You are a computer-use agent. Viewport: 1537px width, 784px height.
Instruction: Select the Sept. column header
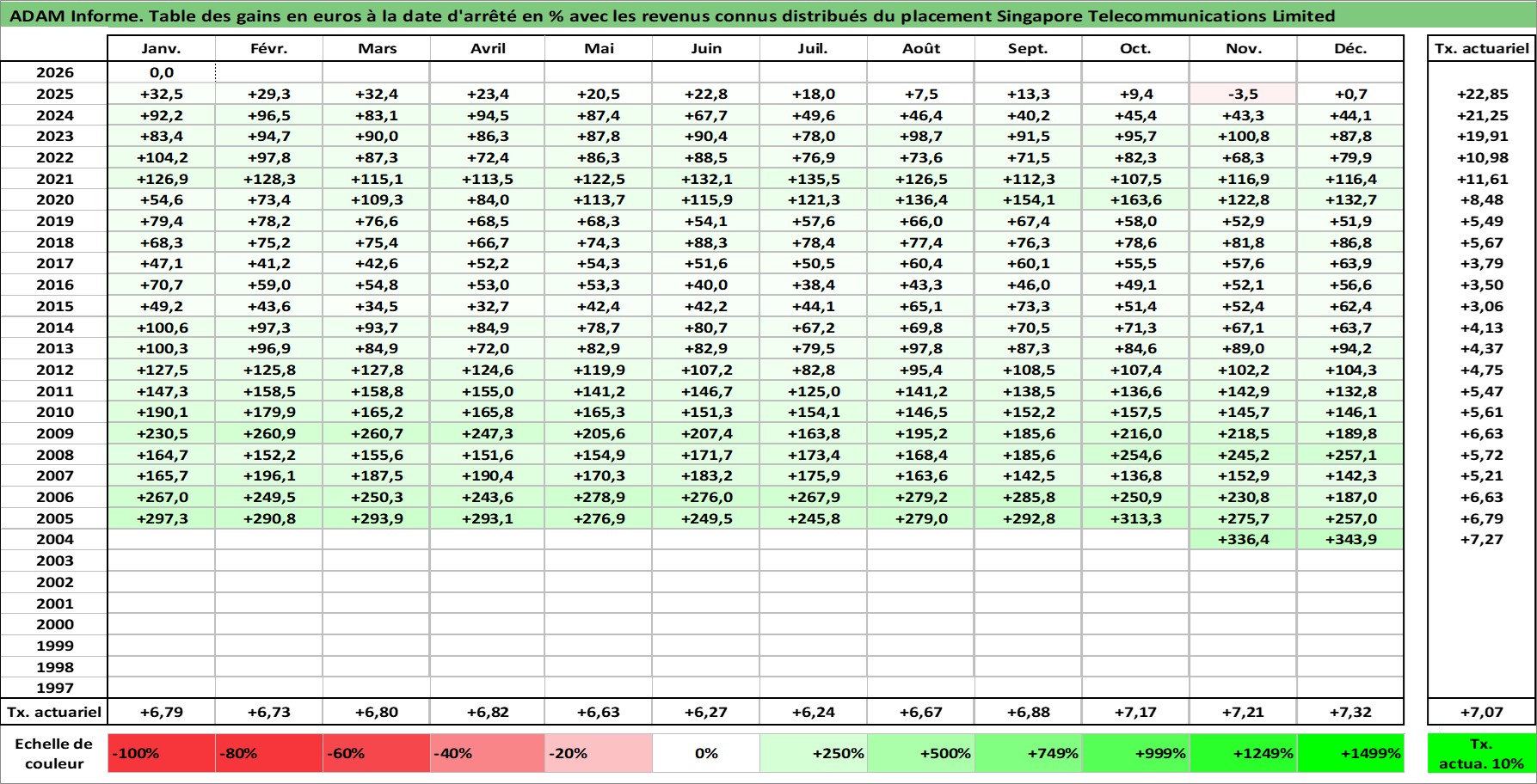(x=1029, y=49)
